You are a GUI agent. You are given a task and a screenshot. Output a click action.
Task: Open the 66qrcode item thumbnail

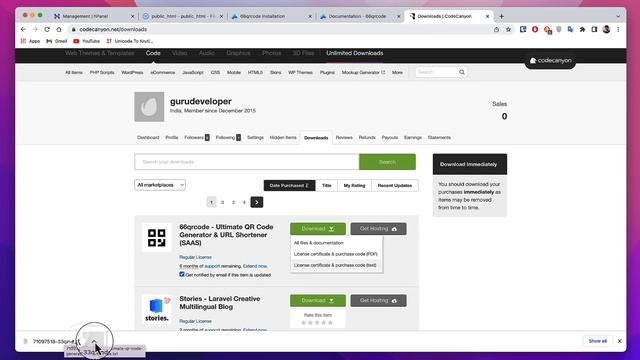pos(157,238)
